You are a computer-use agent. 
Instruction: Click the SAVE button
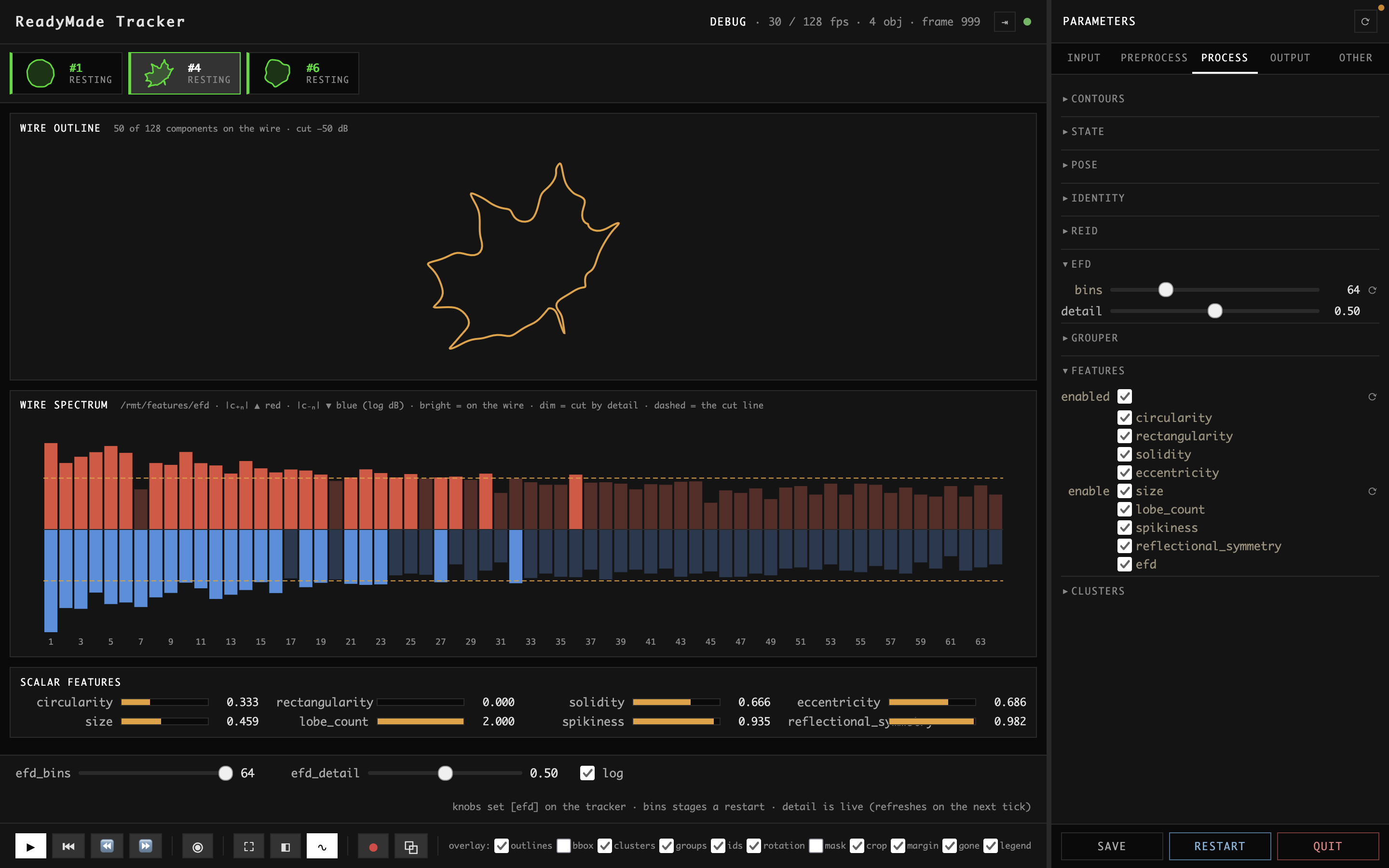1111,846
